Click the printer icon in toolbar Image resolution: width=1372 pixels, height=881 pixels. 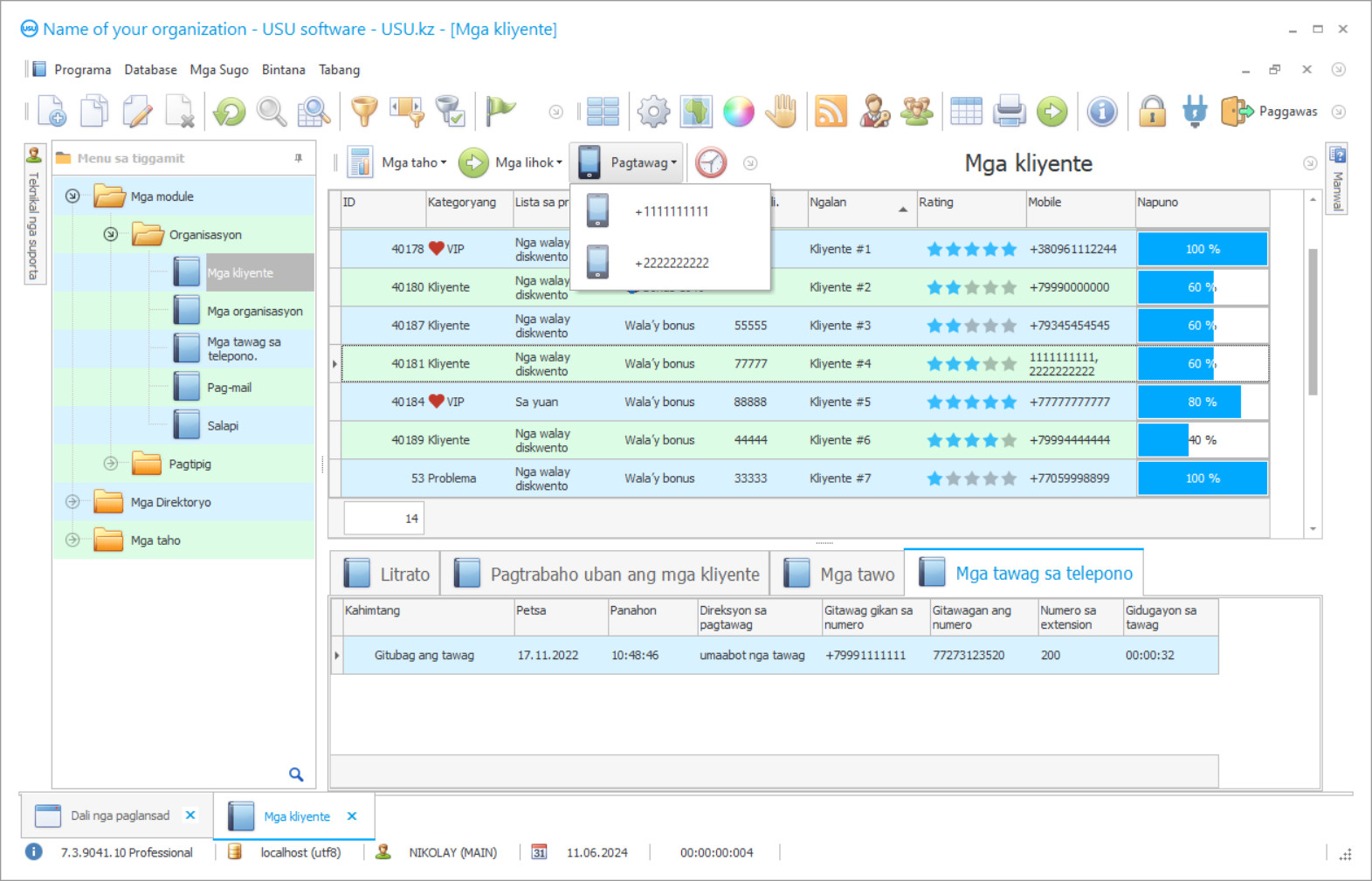[1009, 112]
